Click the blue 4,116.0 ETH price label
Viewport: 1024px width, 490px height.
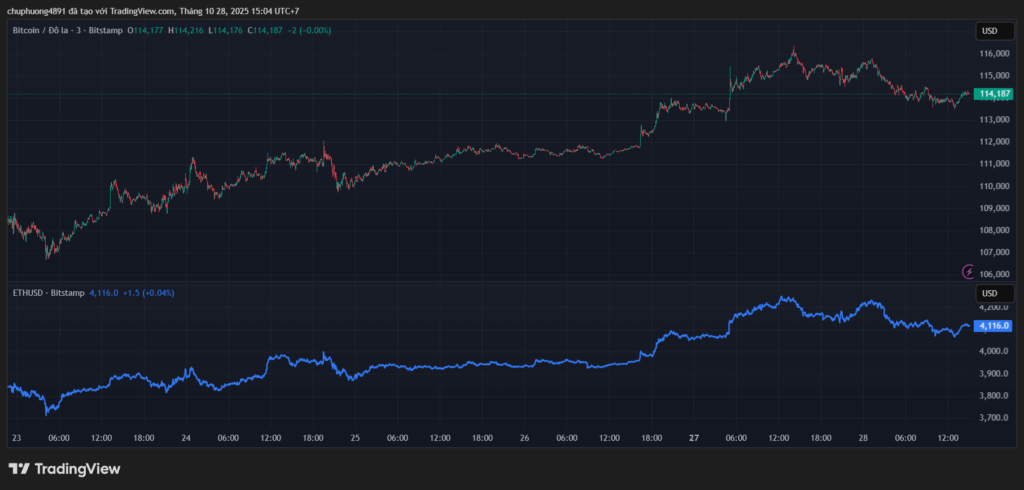(994, 326)
